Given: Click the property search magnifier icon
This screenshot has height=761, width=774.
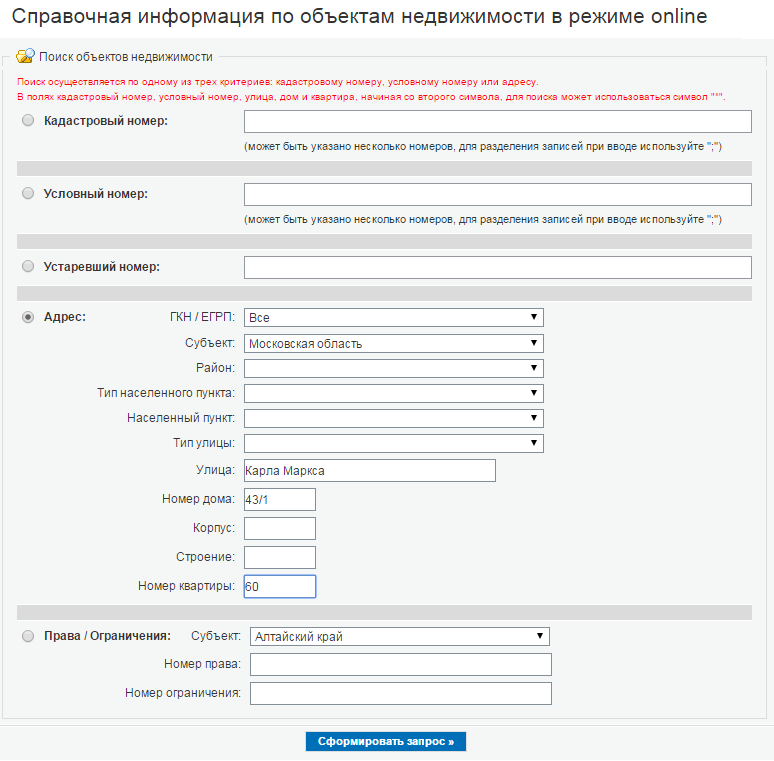Looking at the screenshot, I should pyautogui.click(x=25, y=56).
